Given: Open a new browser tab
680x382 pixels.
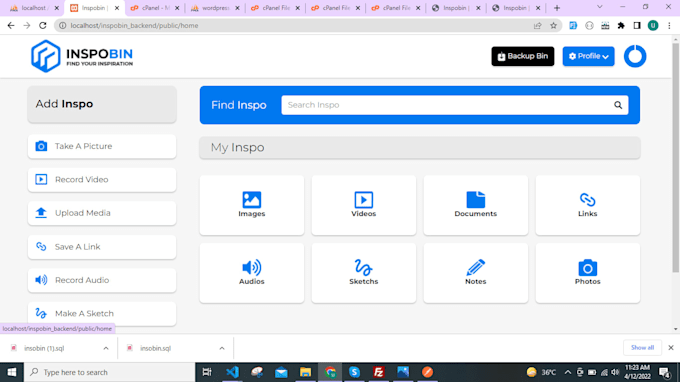Looking at the screenshot, I should (557, 8).
